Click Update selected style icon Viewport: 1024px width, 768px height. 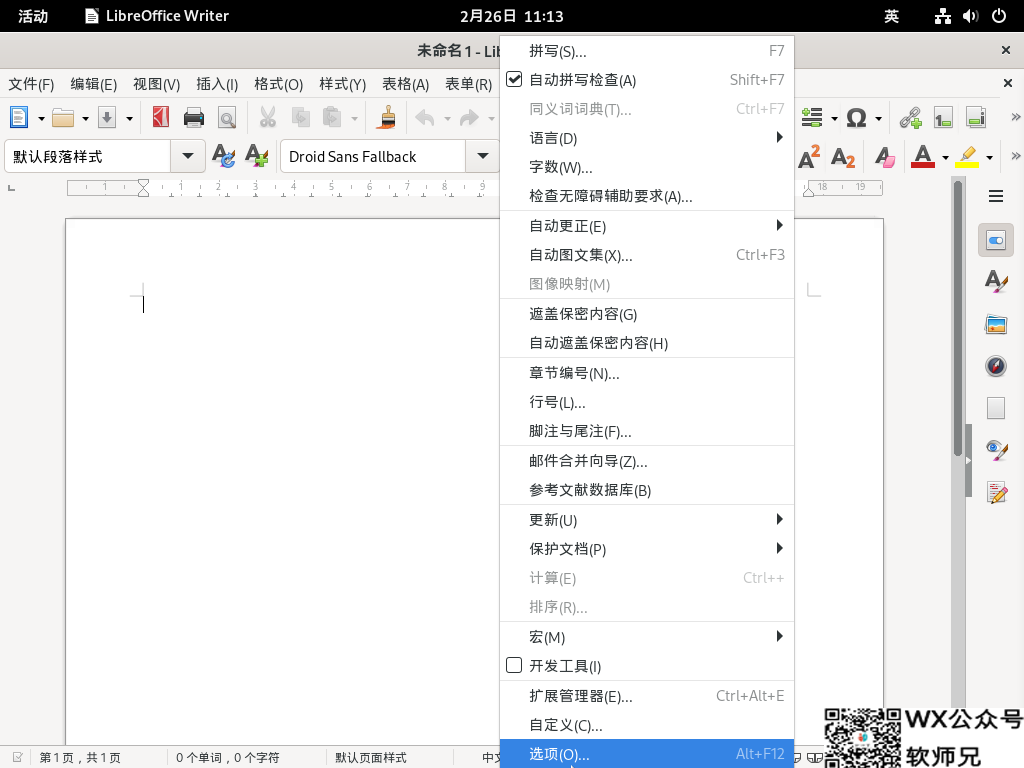coord(223,156)
